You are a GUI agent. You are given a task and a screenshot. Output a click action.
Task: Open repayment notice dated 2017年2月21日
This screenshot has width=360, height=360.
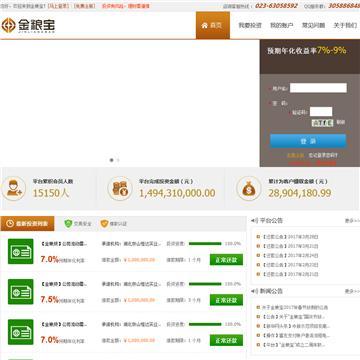[290, 274]
